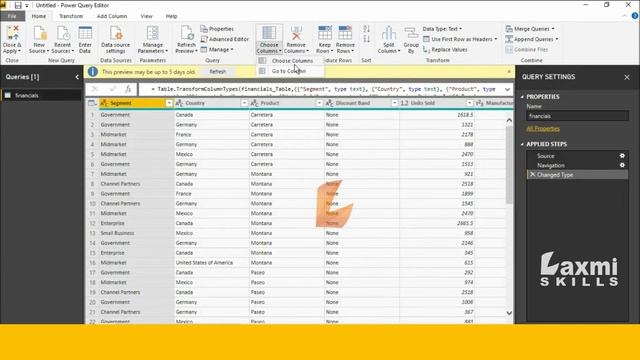640x360 pixels.
Task: Open Product column filter dropdown
Action: pyautogui.click(x=319, y=103)
